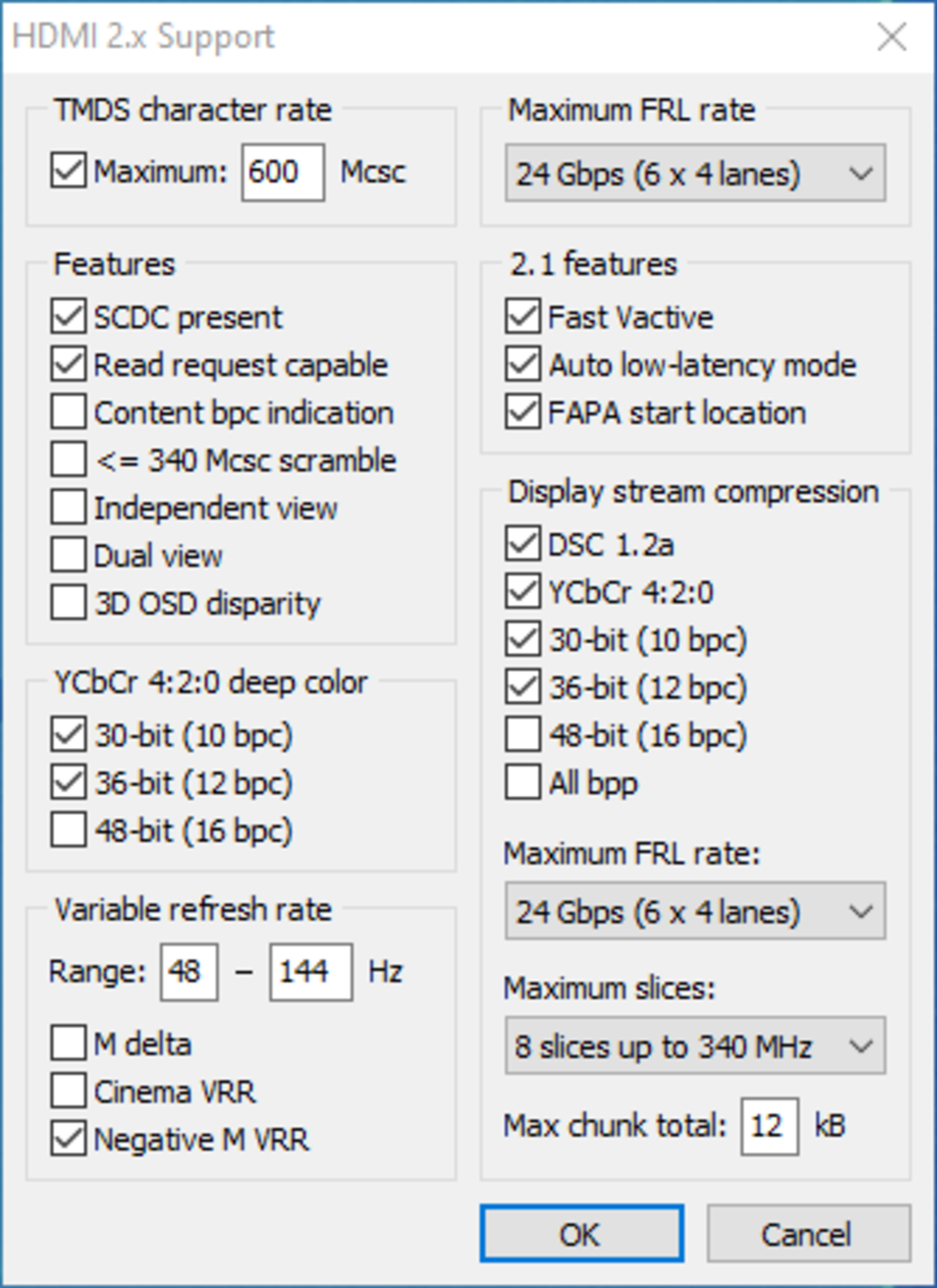
Task: Click the TMDS rate field showing 600
Action: [282, 172]
